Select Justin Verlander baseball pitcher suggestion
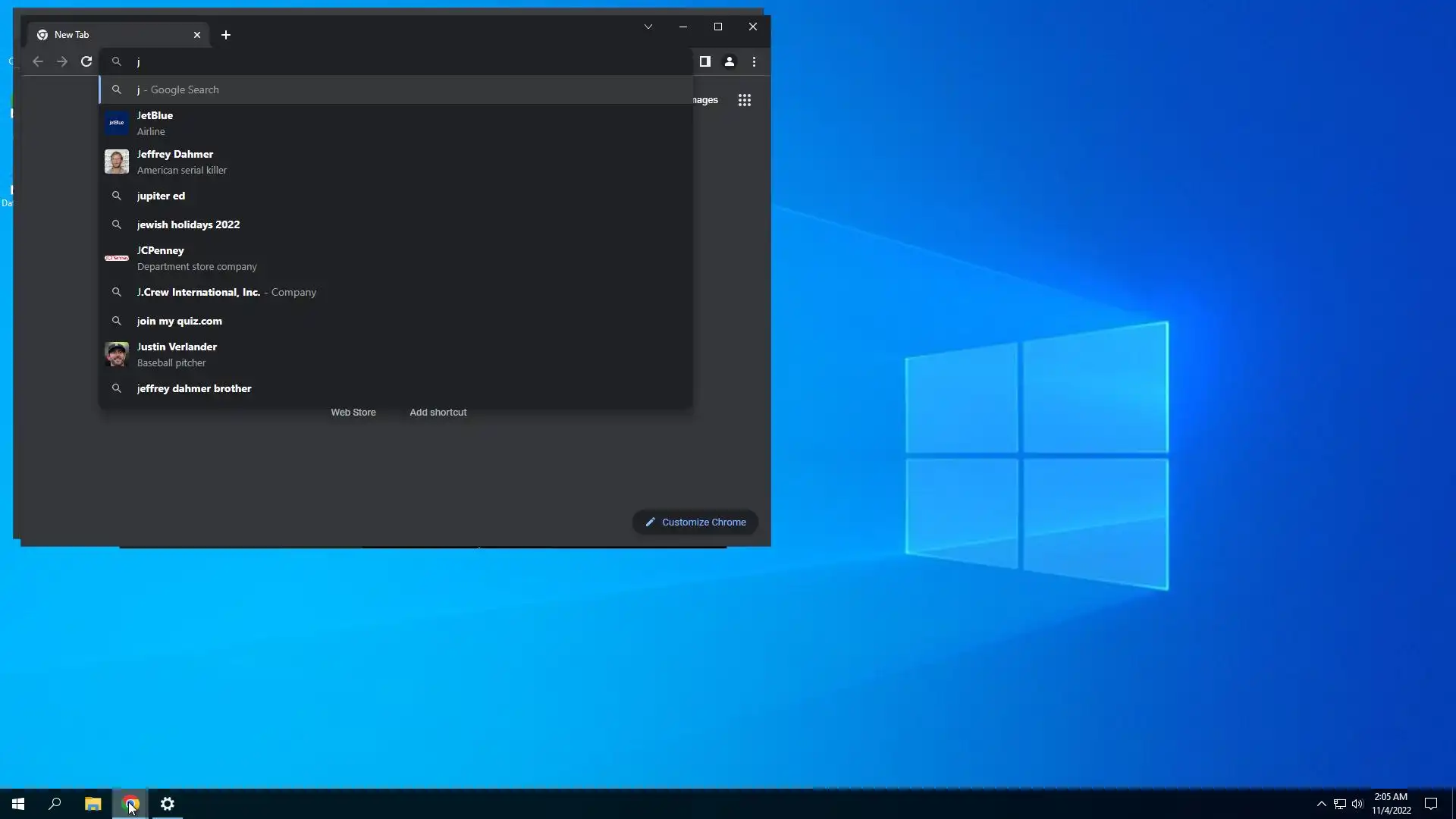This screenshot has height=819, width=1456. [x=177, y=354]
